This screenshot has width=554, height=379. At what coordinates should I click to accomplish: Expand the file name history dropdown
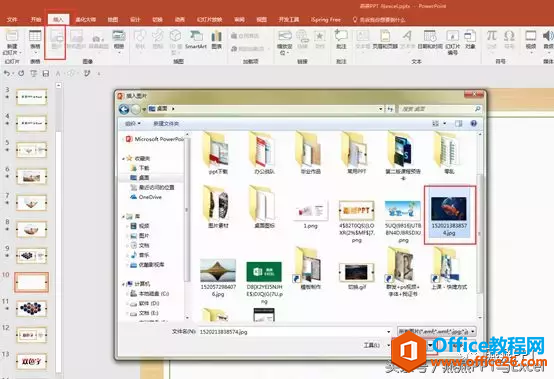pyautogui.click(x=389, y=332)
